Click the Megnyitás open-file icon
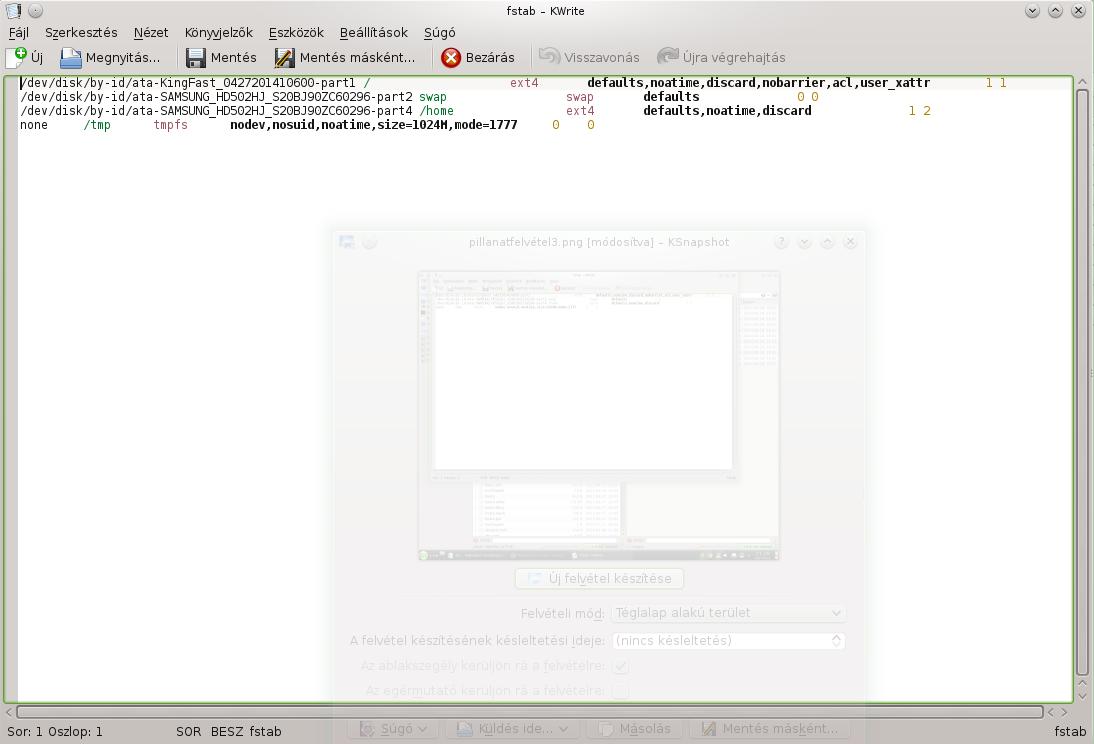 [x=70, y=57]
